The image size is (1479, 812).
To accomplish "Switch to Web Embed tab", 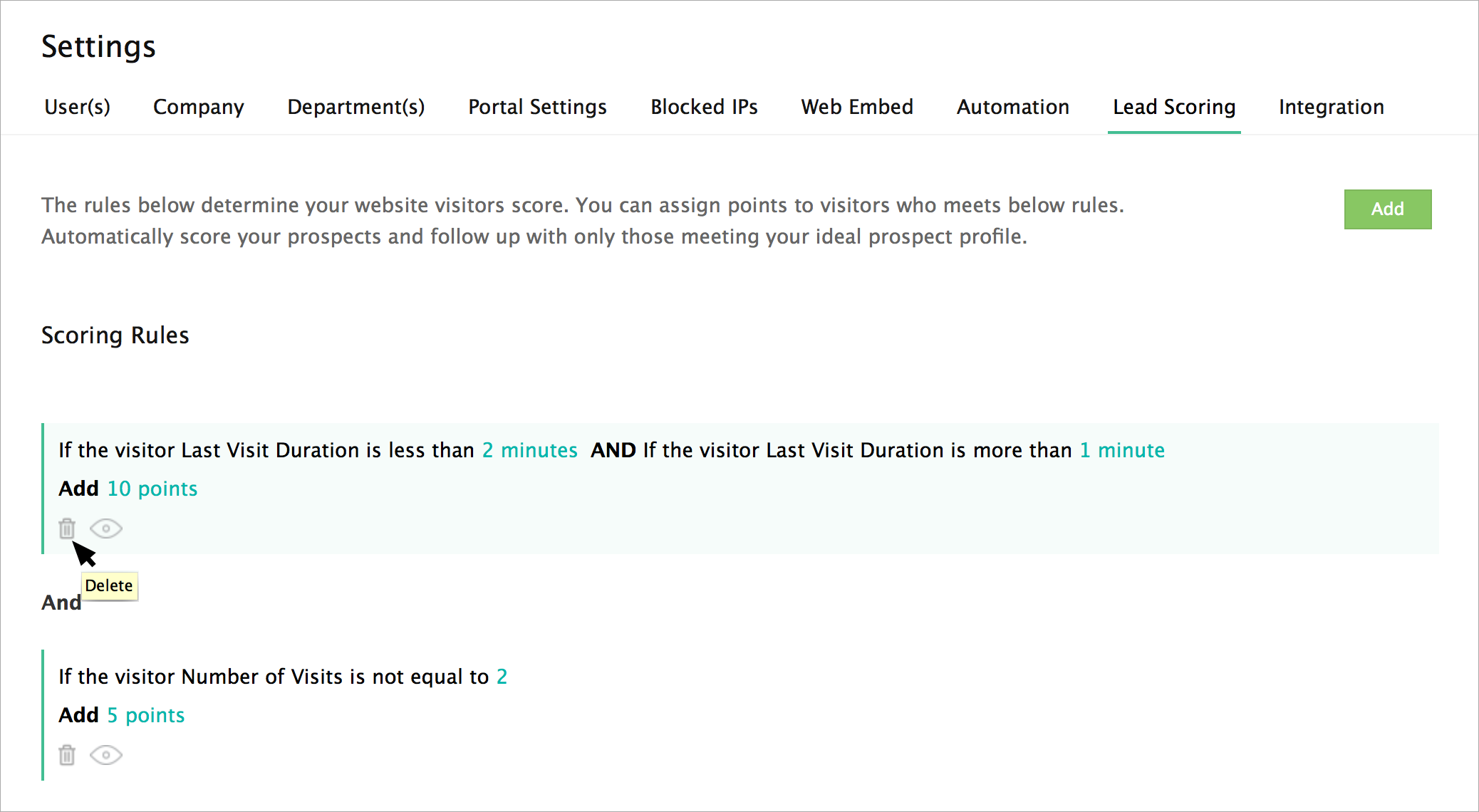I will (x=857, y=107).
